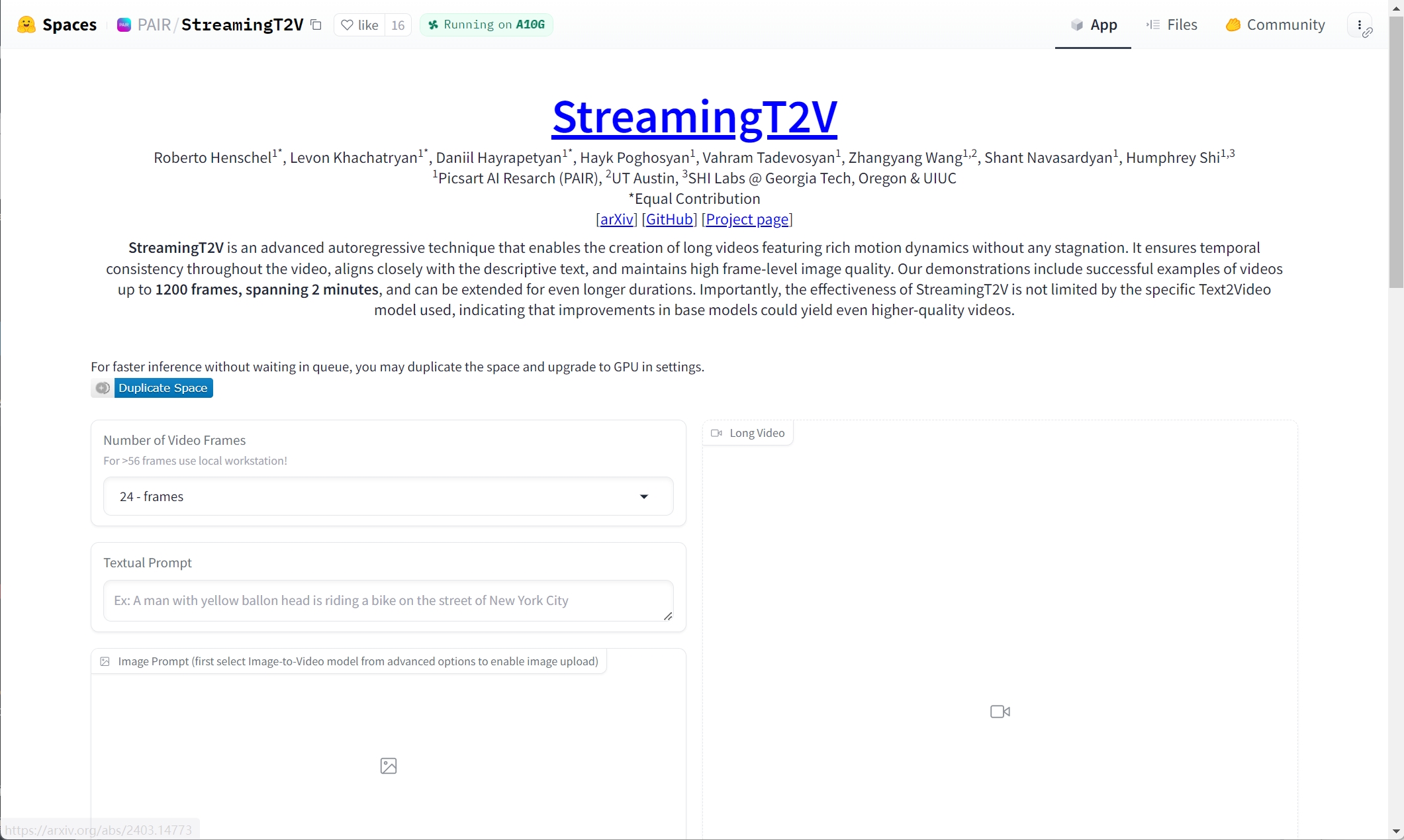Image resolution: width=1404 pixels, height=840 pixels.
Task: Click the Duplicate Space badge icon
Action: coord(103,388)
